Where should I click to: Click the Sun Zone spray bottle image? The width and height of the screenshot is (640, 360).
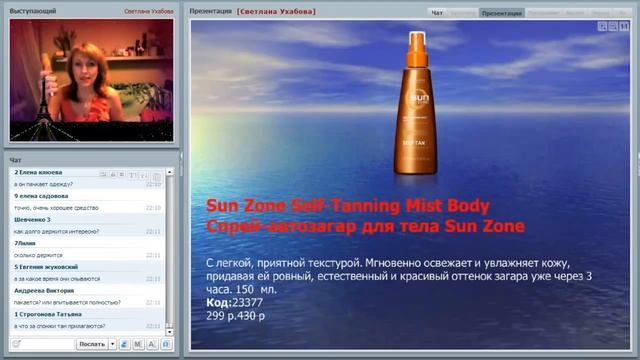[x=416, y=103]
